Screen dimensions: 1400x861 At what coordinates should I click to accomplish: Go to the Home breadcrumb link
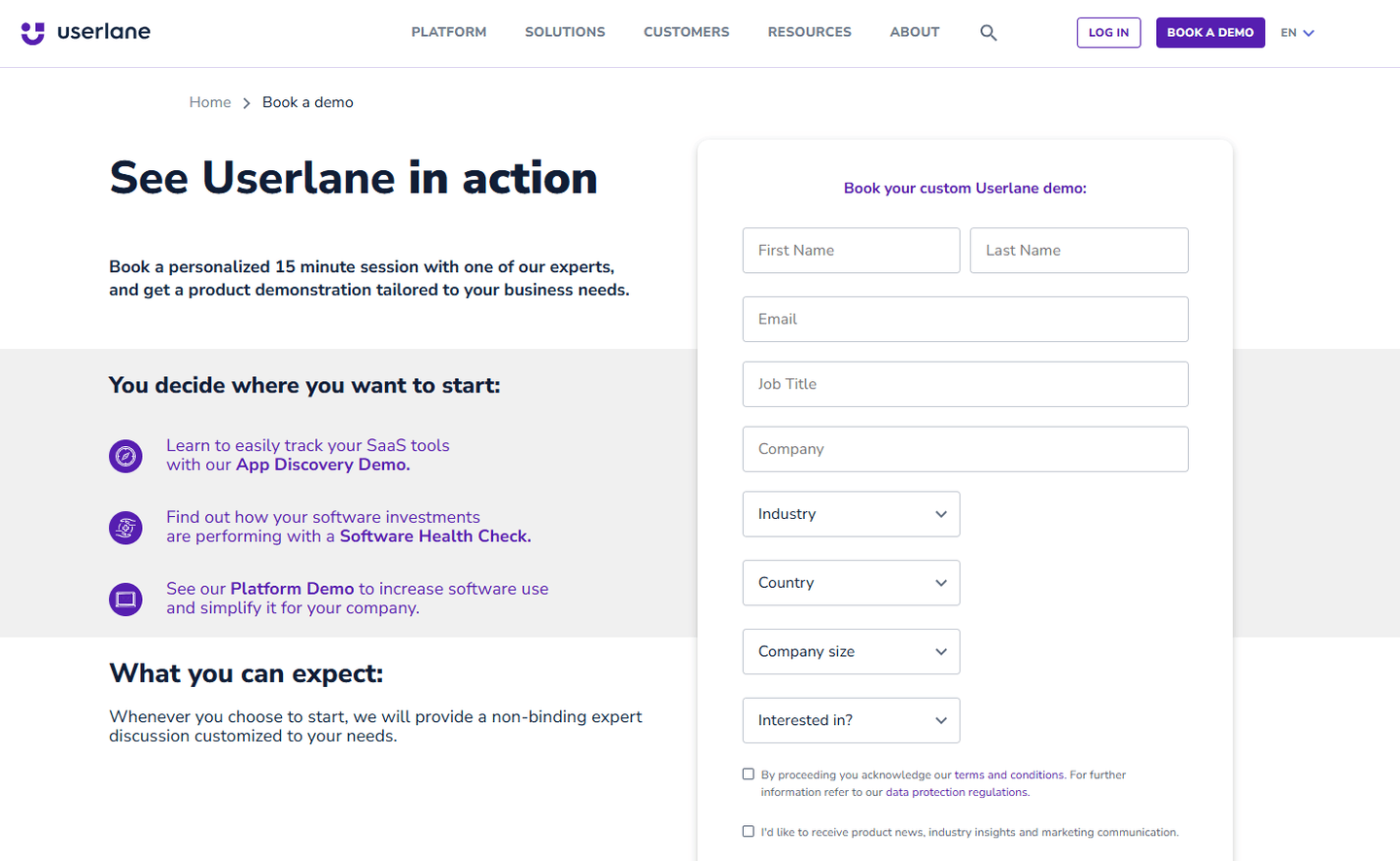coord(210,102)
